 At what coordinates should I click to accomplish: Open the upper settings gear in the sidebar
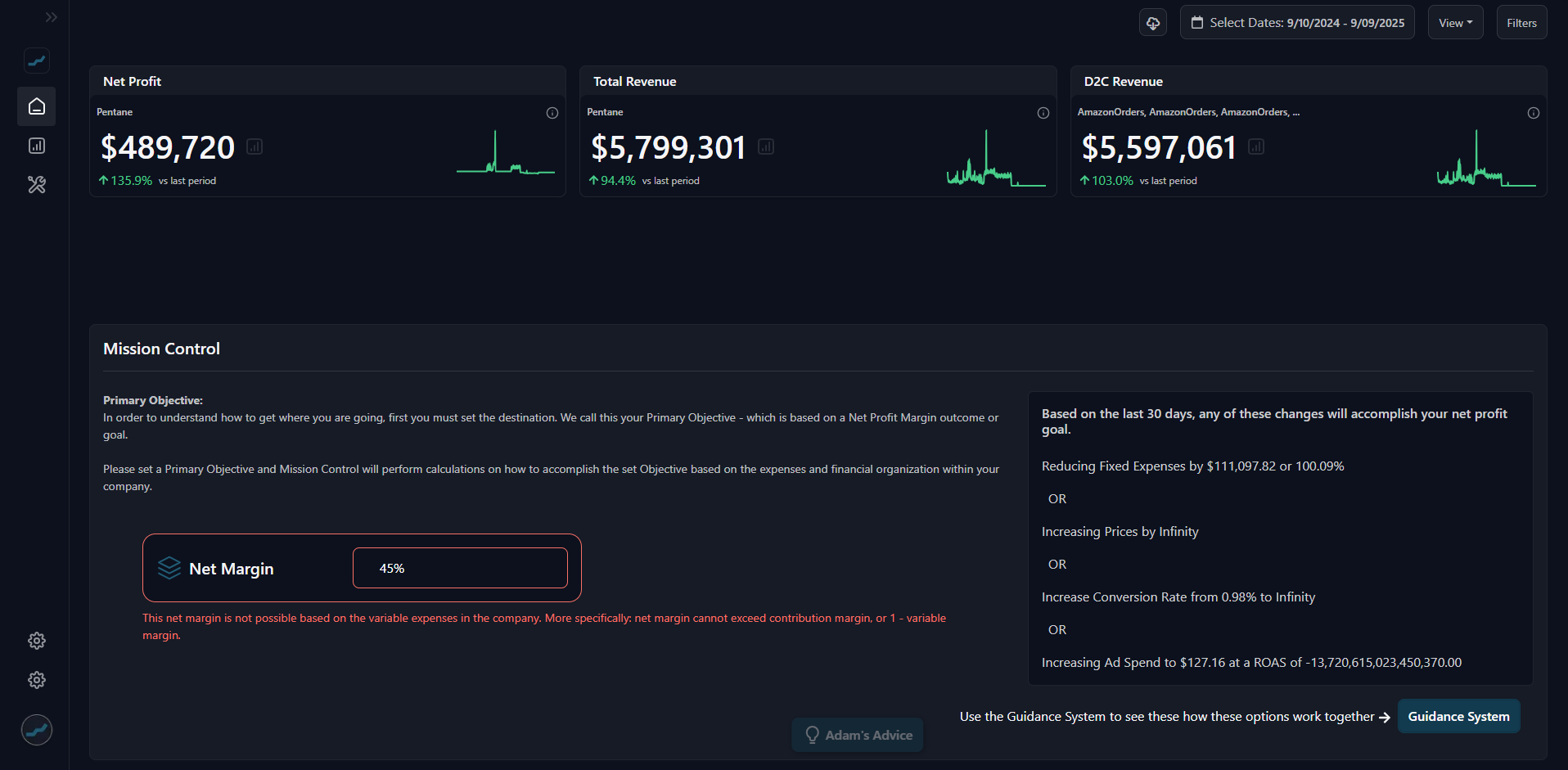click(x=36, y=641)
